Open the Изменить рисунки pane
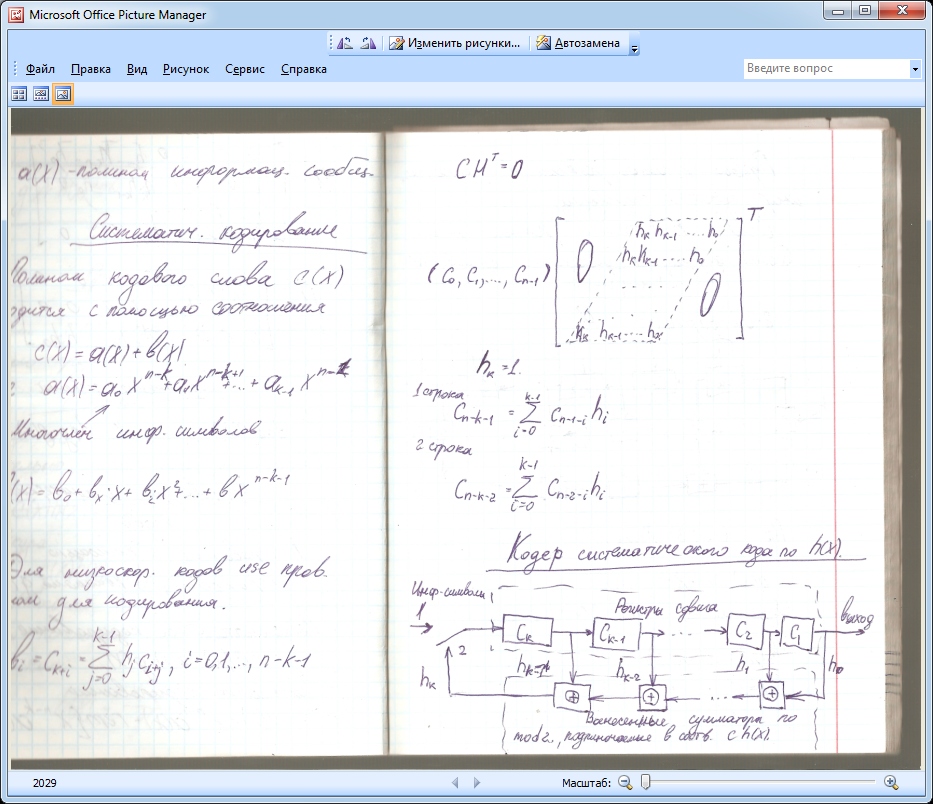933x804 pixels. click(455, 43)
